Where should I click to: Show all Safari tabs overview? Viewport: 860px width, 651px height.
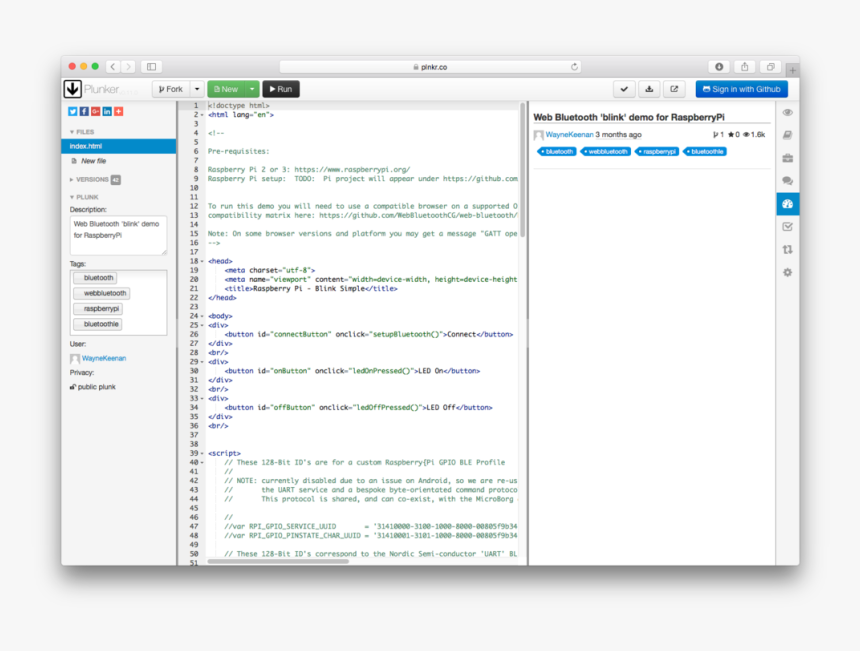pyautogui.click(x=770, y=66)
